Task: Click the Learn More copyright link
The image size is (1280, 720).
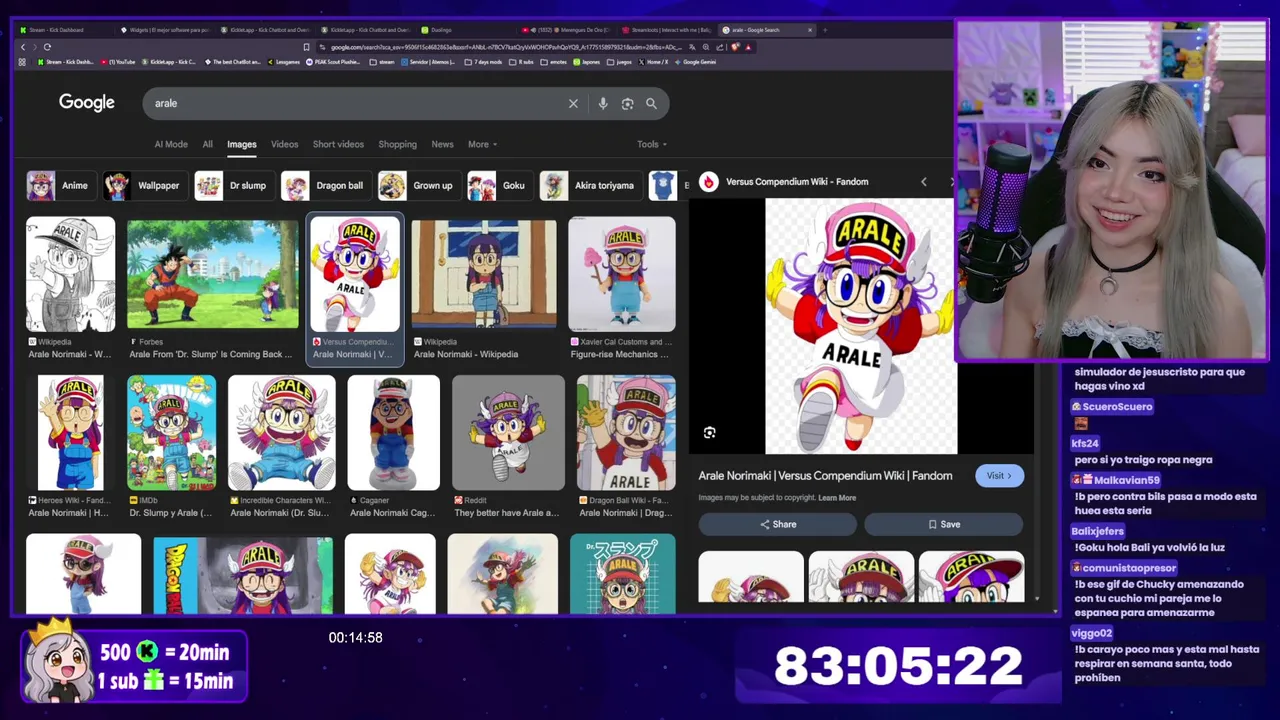Action: tap(837, 498)
